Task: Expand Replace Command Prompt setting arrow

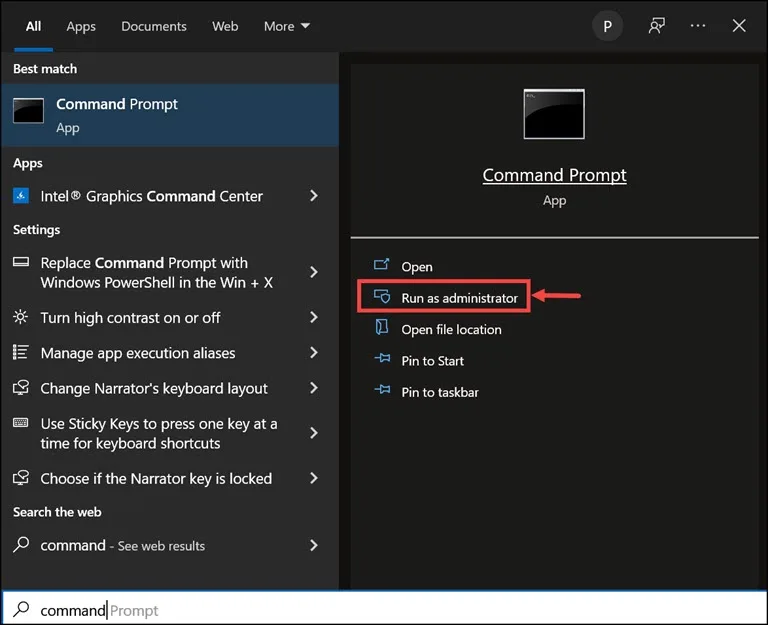Action: [314, 272]
